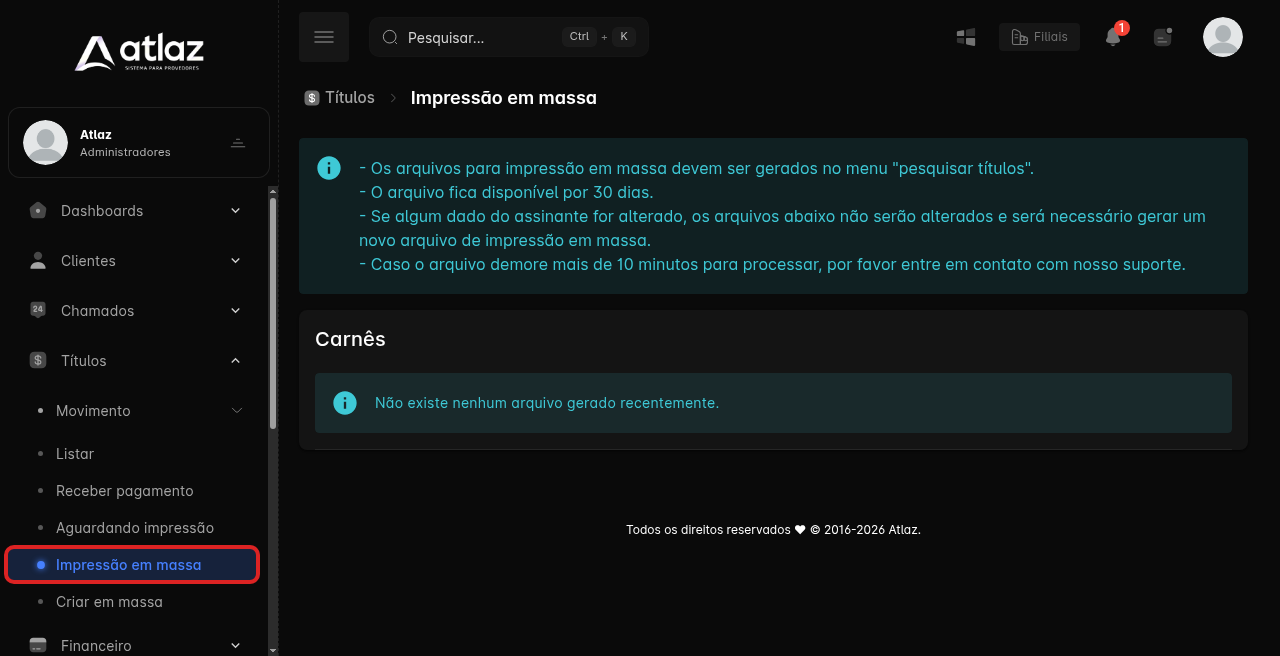Click the Chamados 24 icon

(38, 310)
